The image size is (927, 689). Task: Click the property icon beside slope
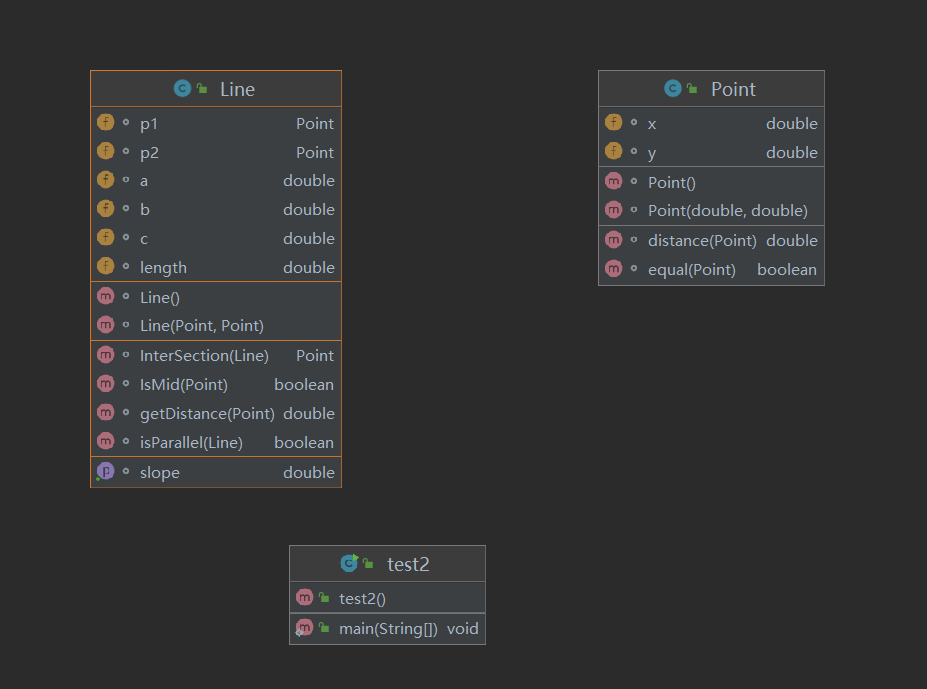pos(105,472)
